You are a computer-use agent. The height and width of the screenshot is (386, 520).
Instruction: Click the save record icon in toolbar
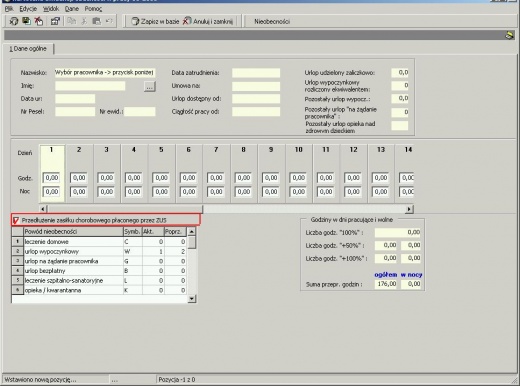26,21
